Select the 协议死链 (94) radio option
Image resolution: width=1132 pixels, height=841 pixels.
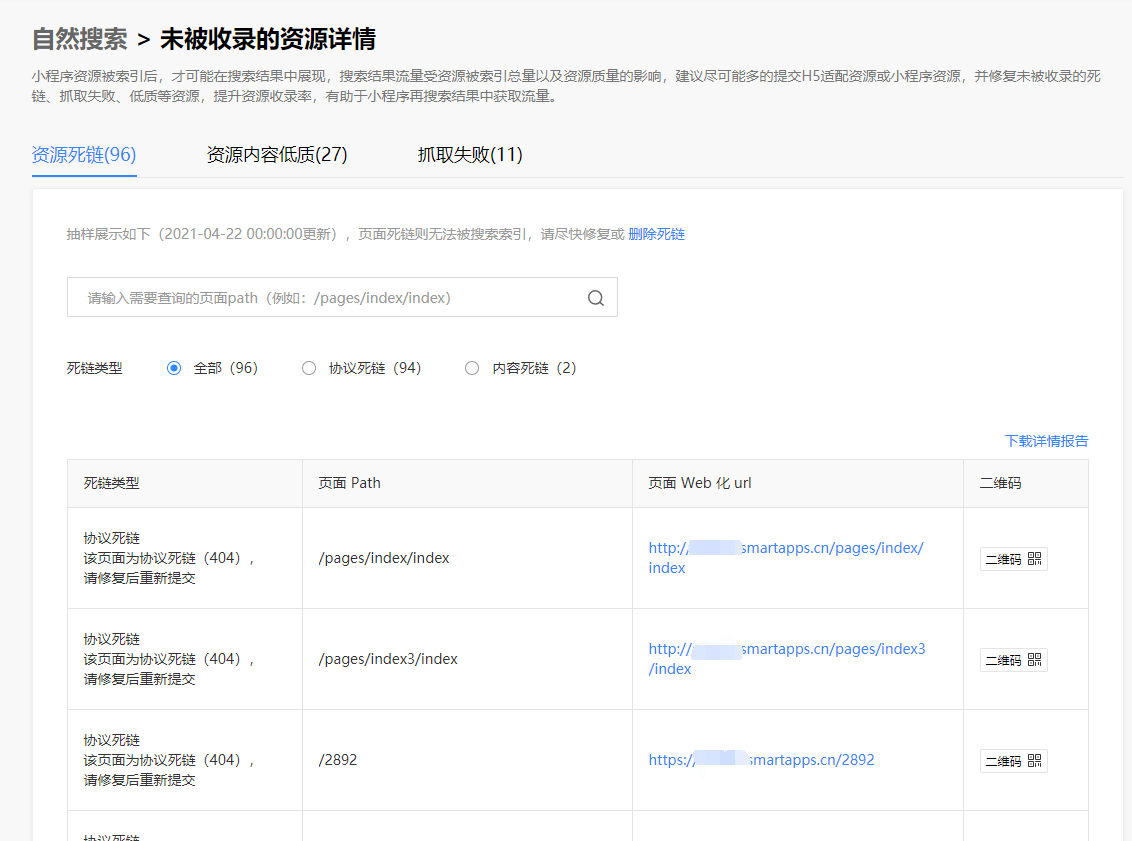[309, 368]
